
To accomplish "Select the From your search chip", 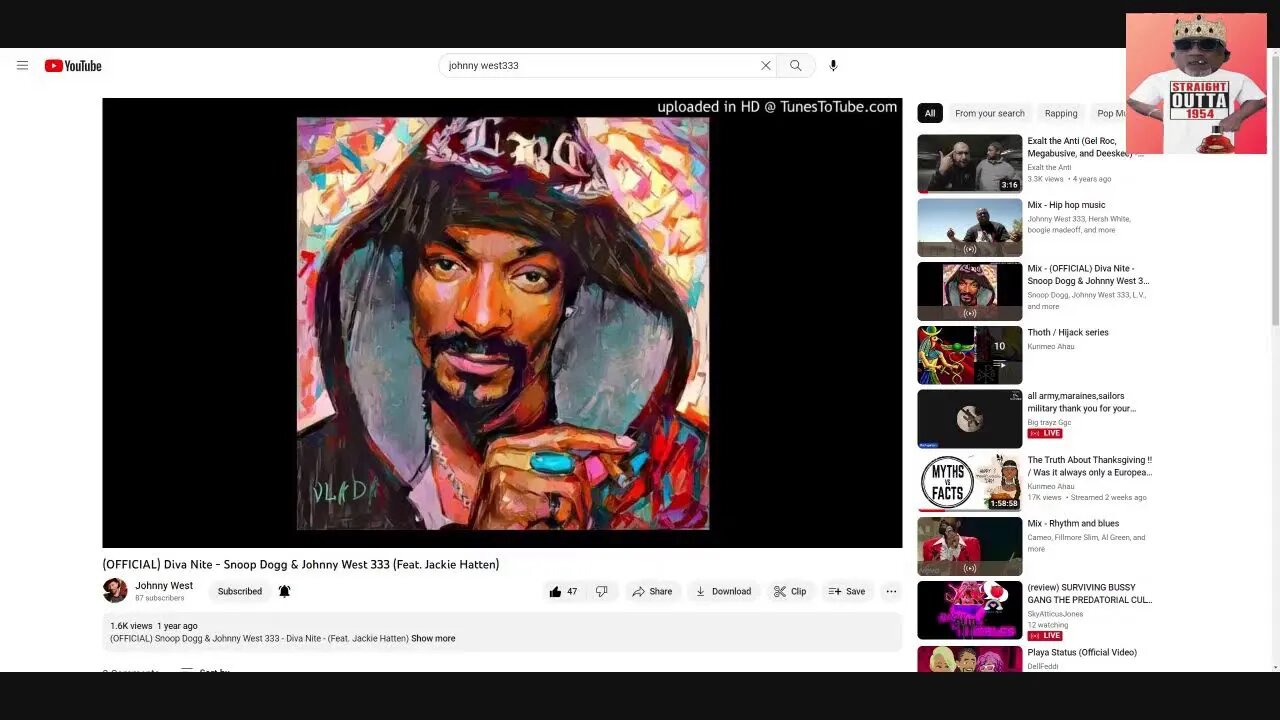I will tap(990, 113).
